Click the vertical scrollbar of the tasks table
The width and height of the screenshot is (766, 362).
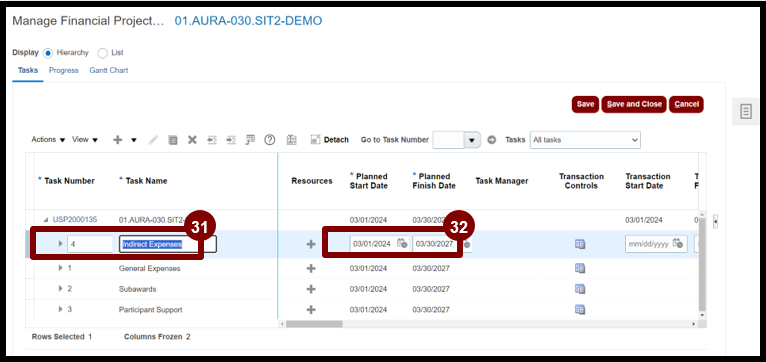tap(702, 264)
